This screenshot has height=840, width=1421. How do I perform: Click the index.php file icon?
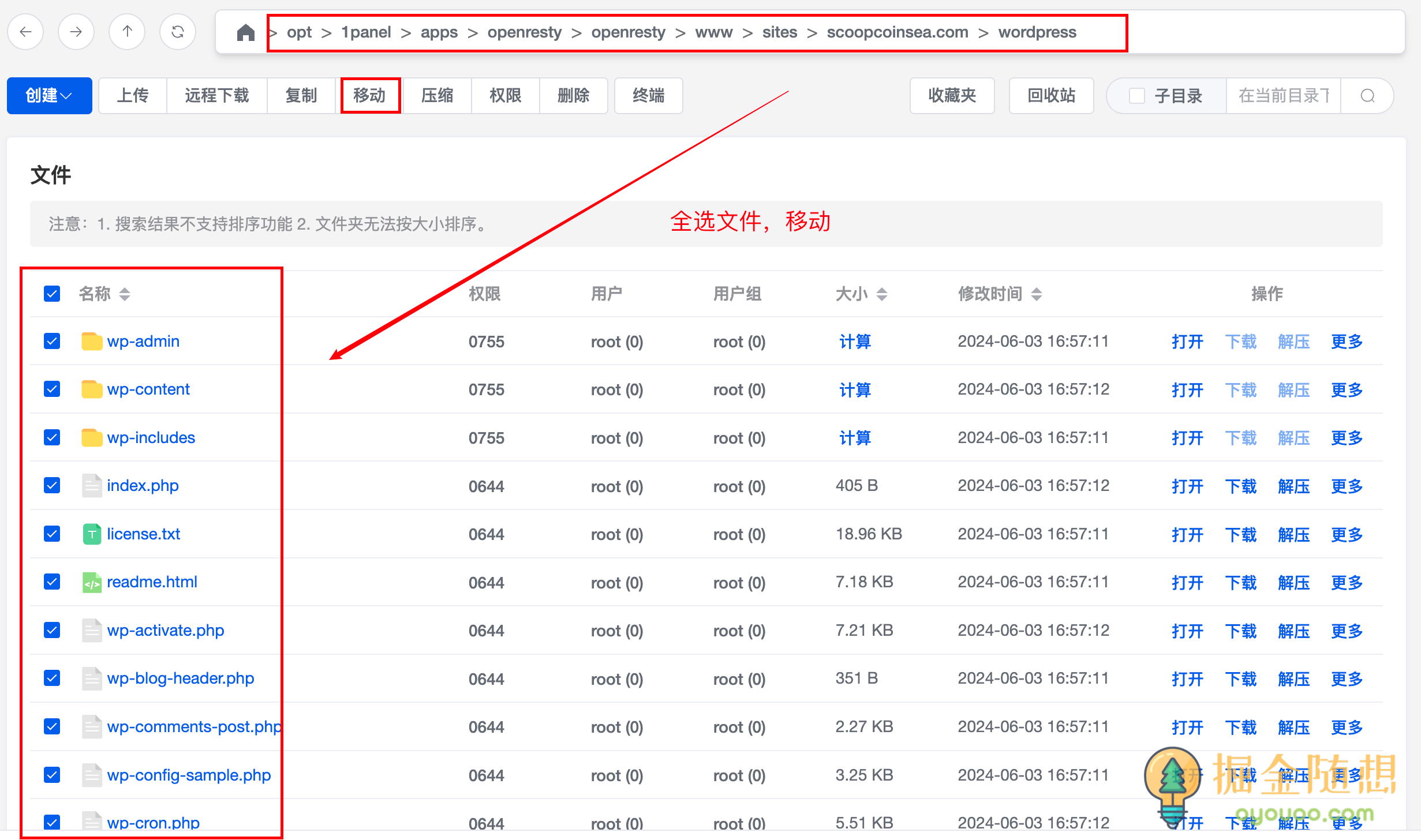[x=92, y=486]
